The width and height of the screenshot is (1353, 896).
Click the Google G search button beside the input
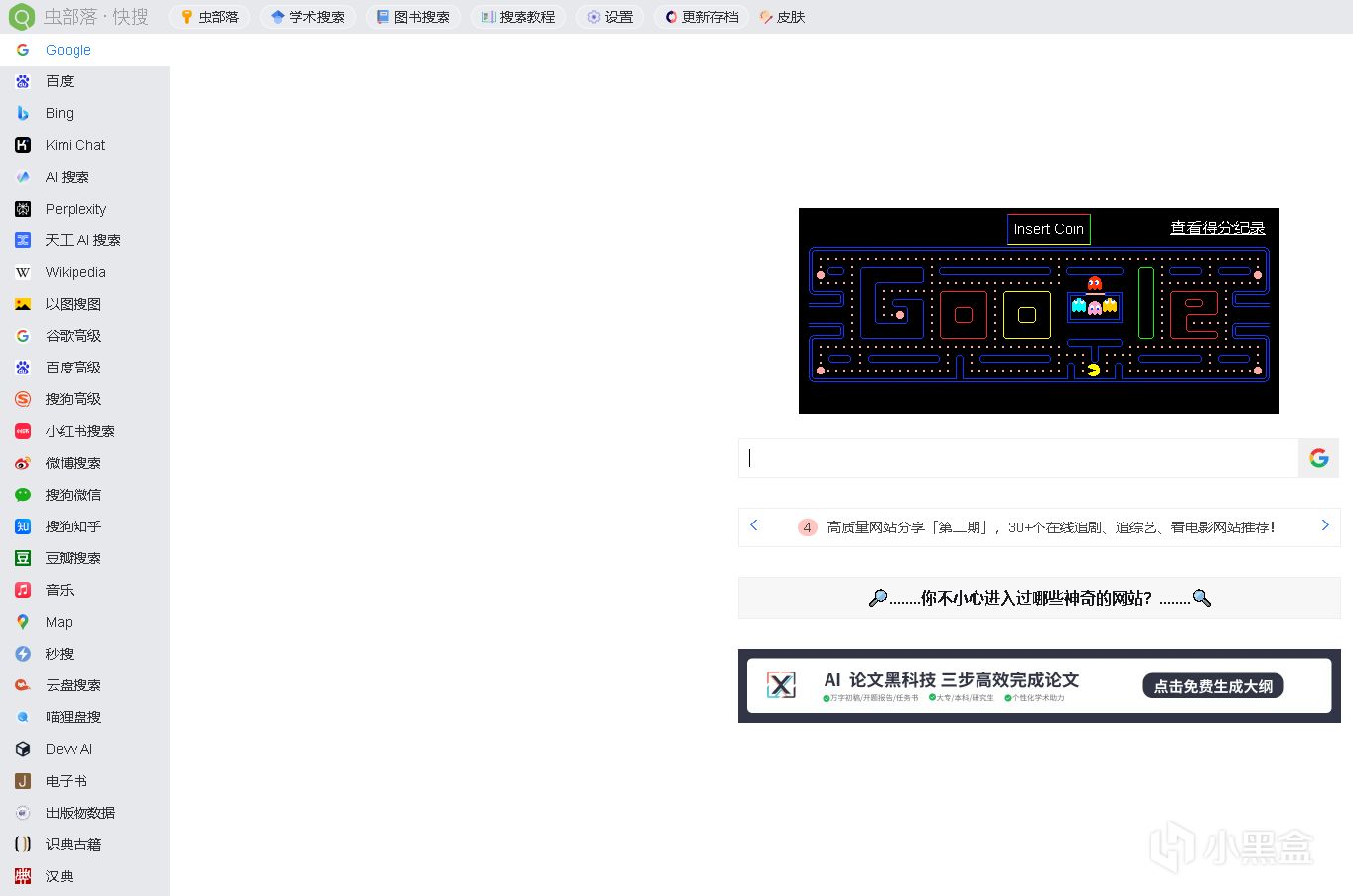click(x=1319, y=458)
